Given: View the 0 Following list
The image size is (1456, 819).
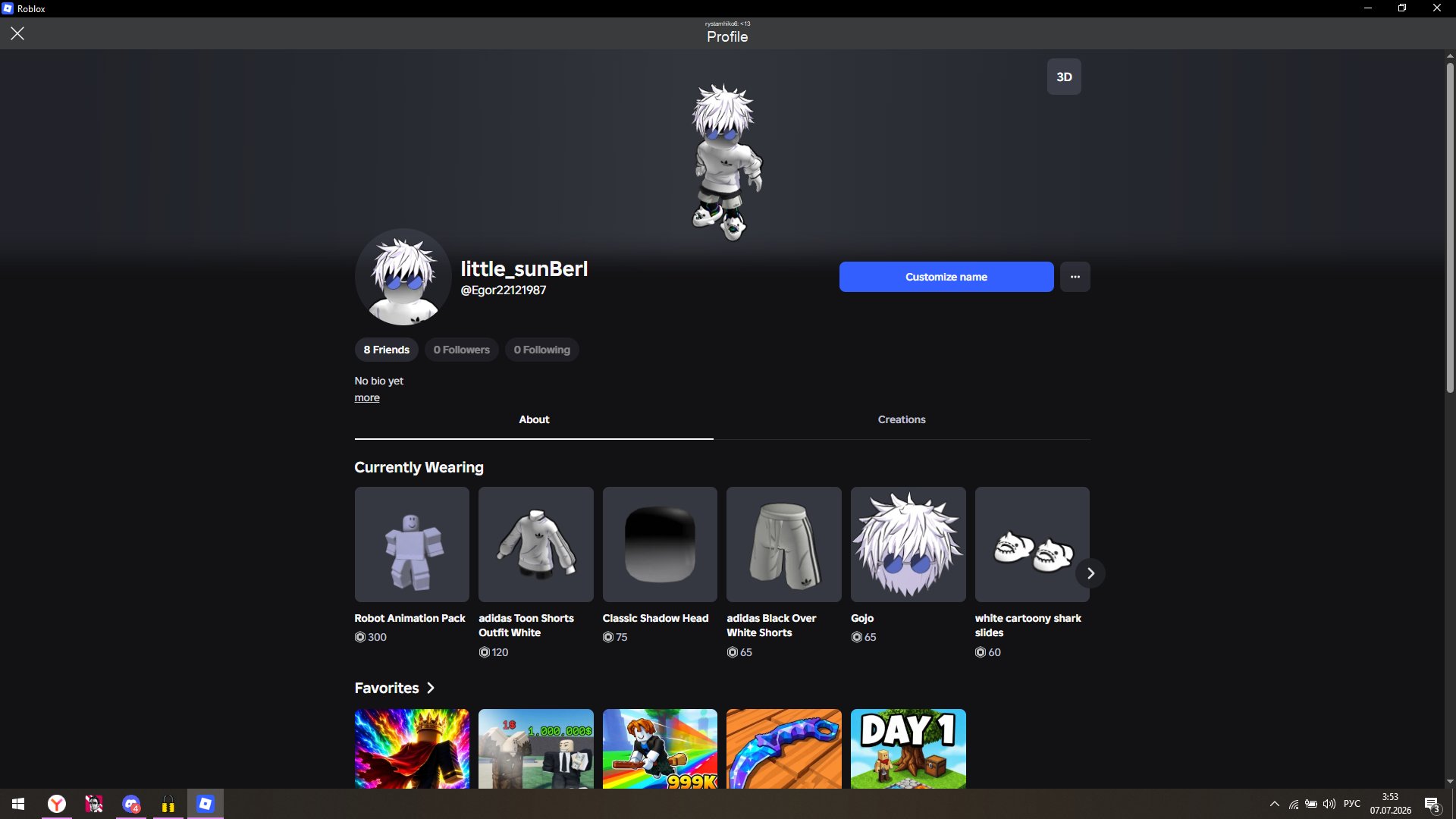Looking at the screenshot, I should click(541, 350).
